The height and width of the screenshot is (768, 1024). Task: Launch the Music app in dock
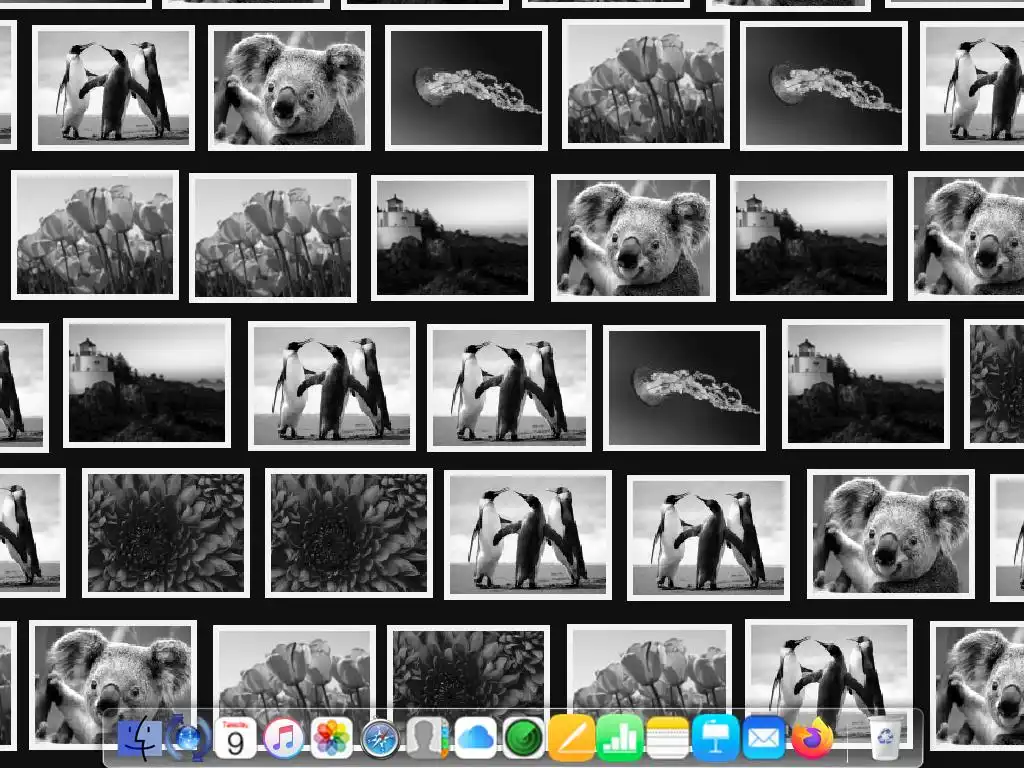[283, 739]
